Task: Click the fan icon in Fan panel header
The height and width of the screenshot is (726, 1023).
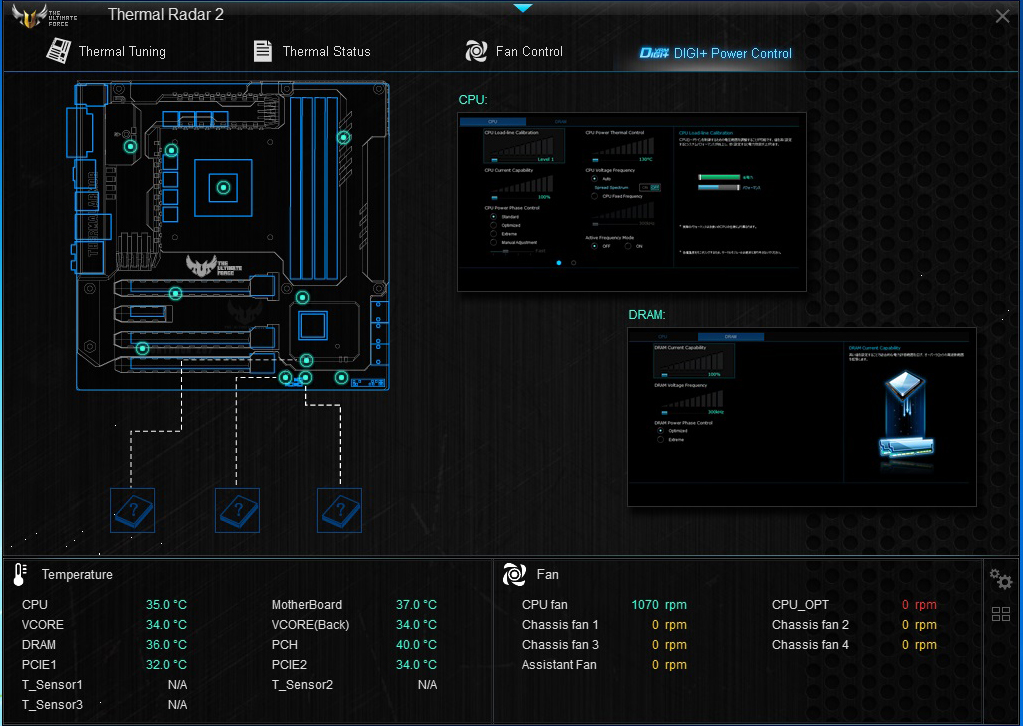Action: click(514, 574)
